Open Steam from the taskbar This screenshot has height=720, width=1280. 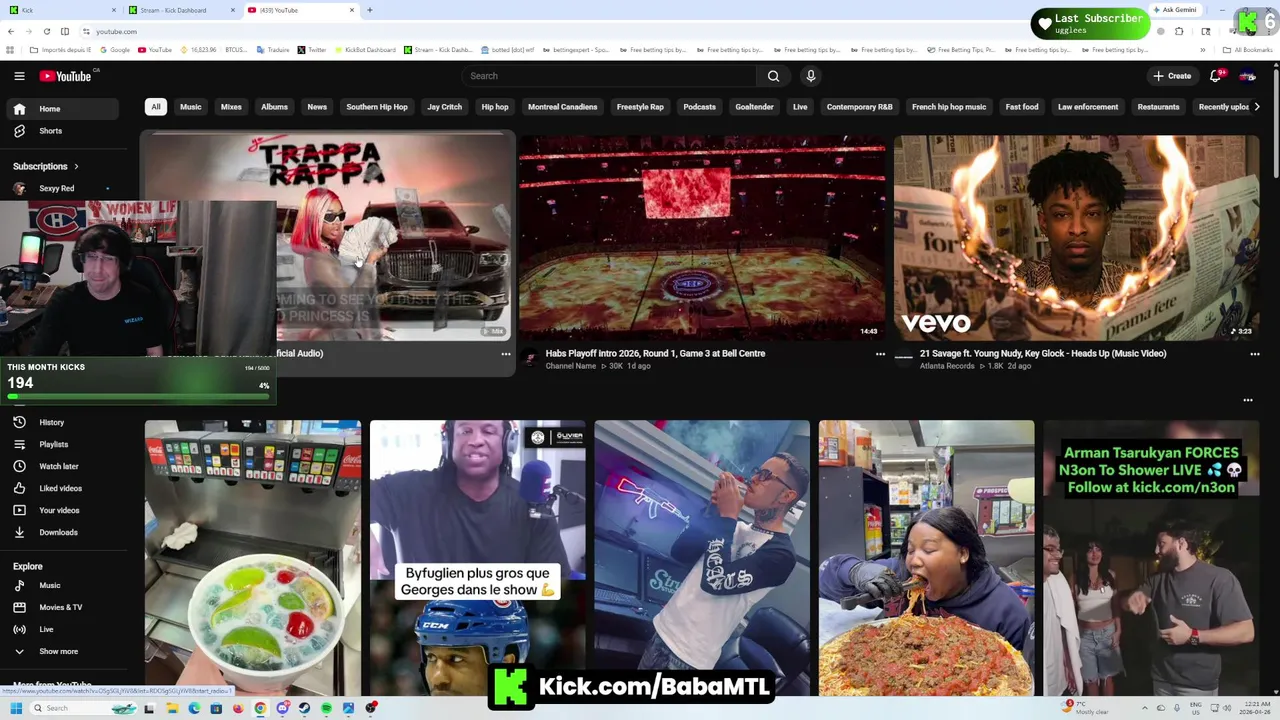[304, 708]
